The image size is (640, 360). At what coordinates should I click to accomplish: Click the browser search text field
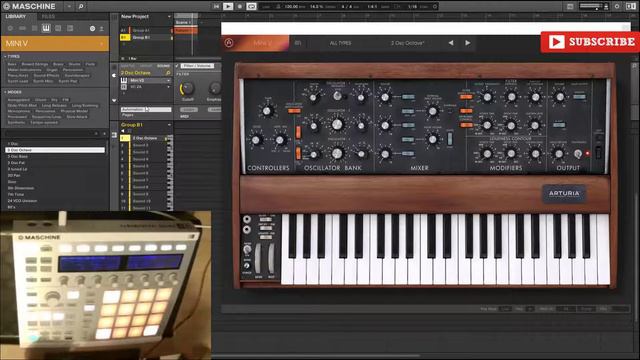pos(51,133)
